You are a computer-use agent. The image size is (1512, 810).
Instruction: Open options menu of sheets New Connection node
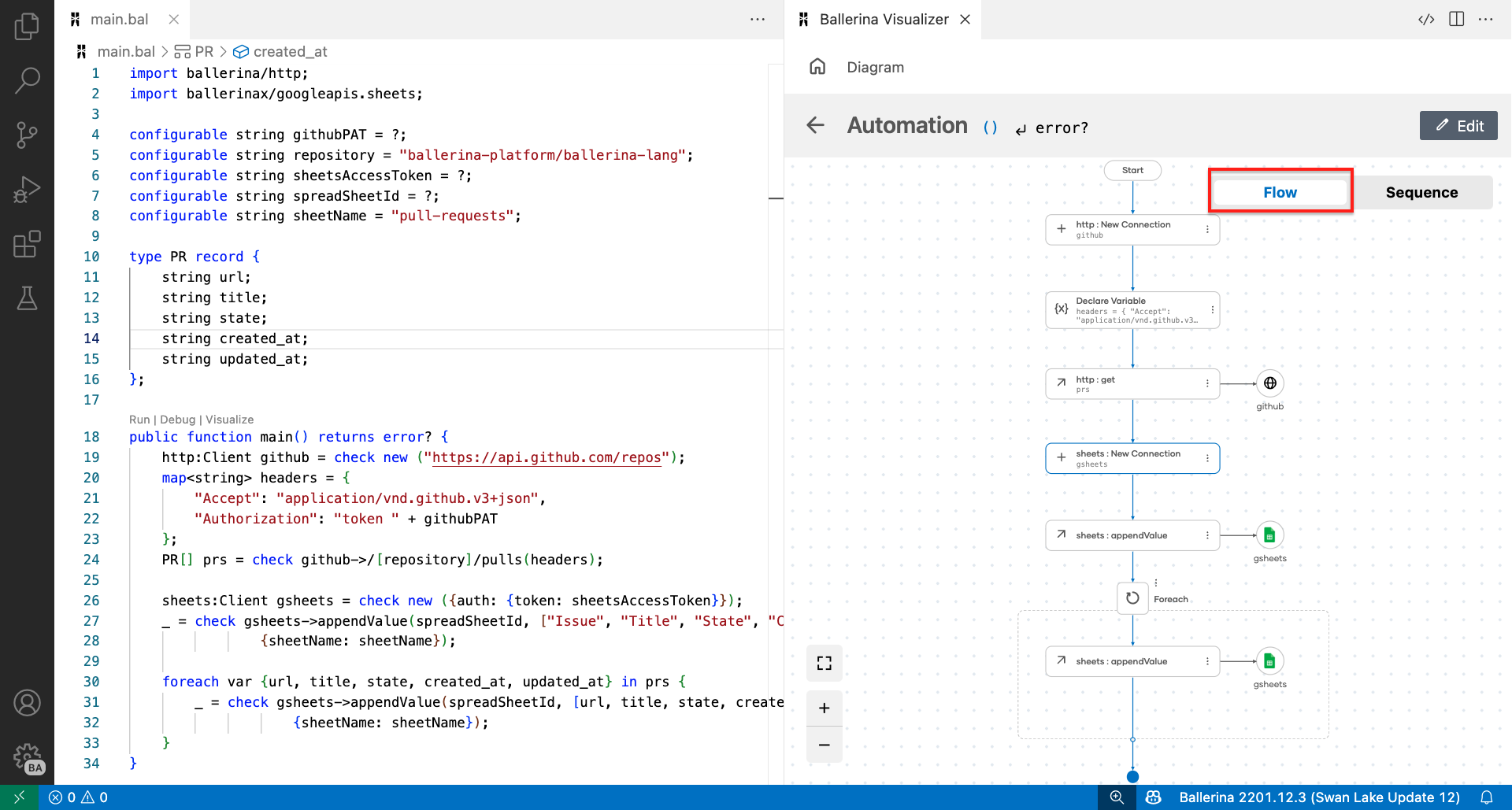pyautogui.click(x=1207, y=458)
